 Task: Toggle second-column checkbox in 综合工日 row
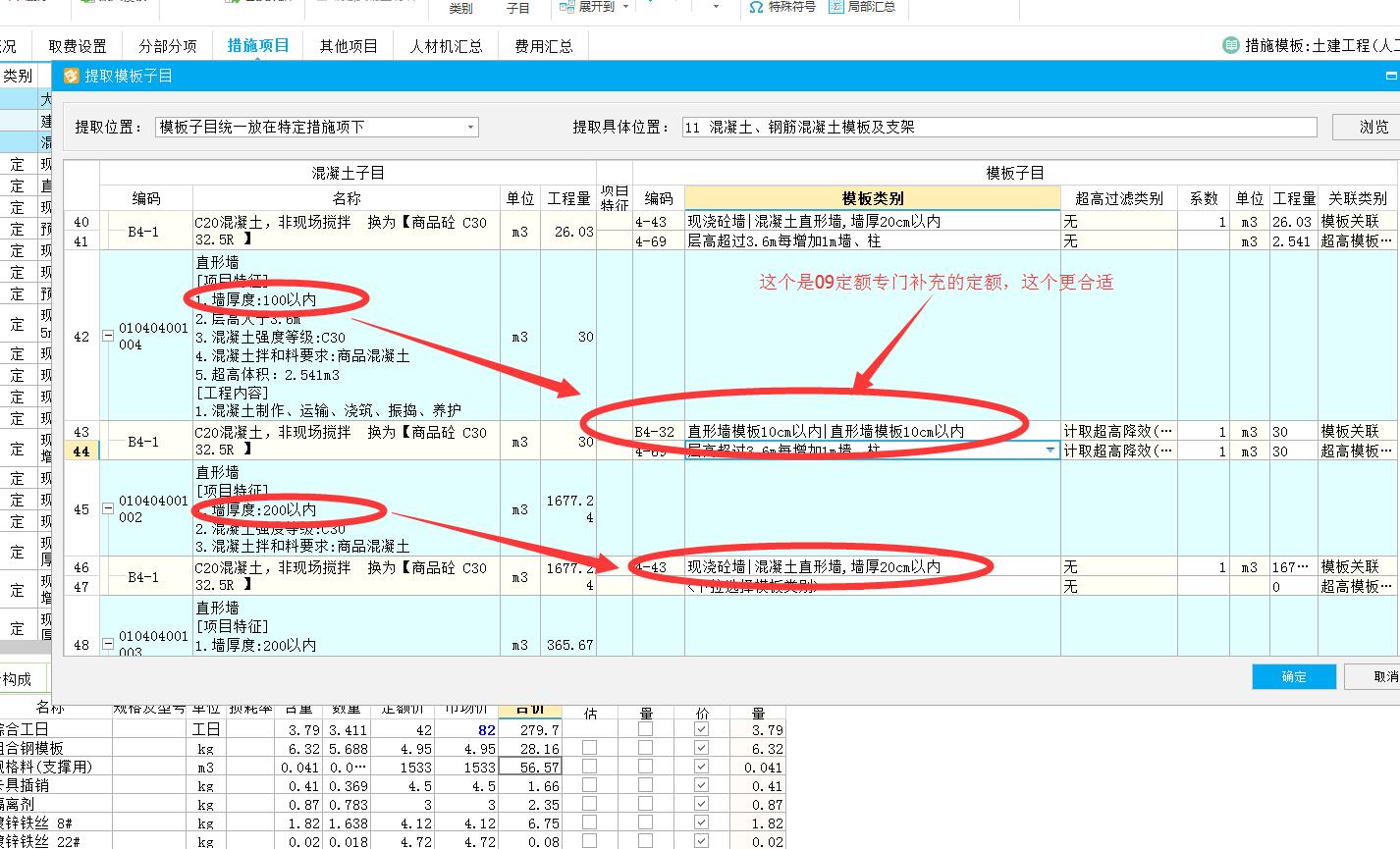click(x=645, y=729)
